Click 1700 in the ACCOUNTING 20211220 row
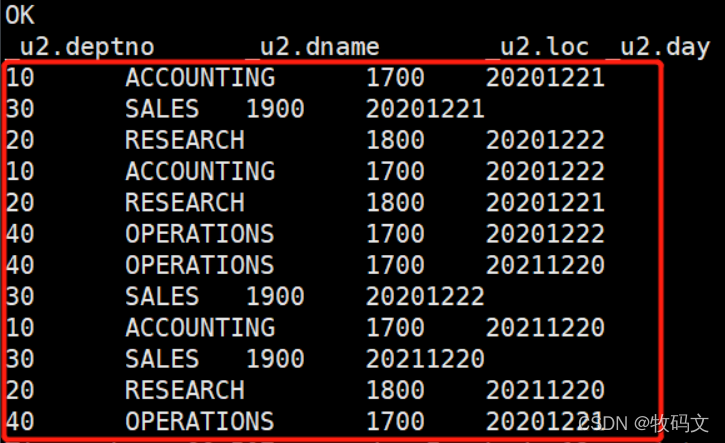725x443 pixels. (x=395, y=328)
